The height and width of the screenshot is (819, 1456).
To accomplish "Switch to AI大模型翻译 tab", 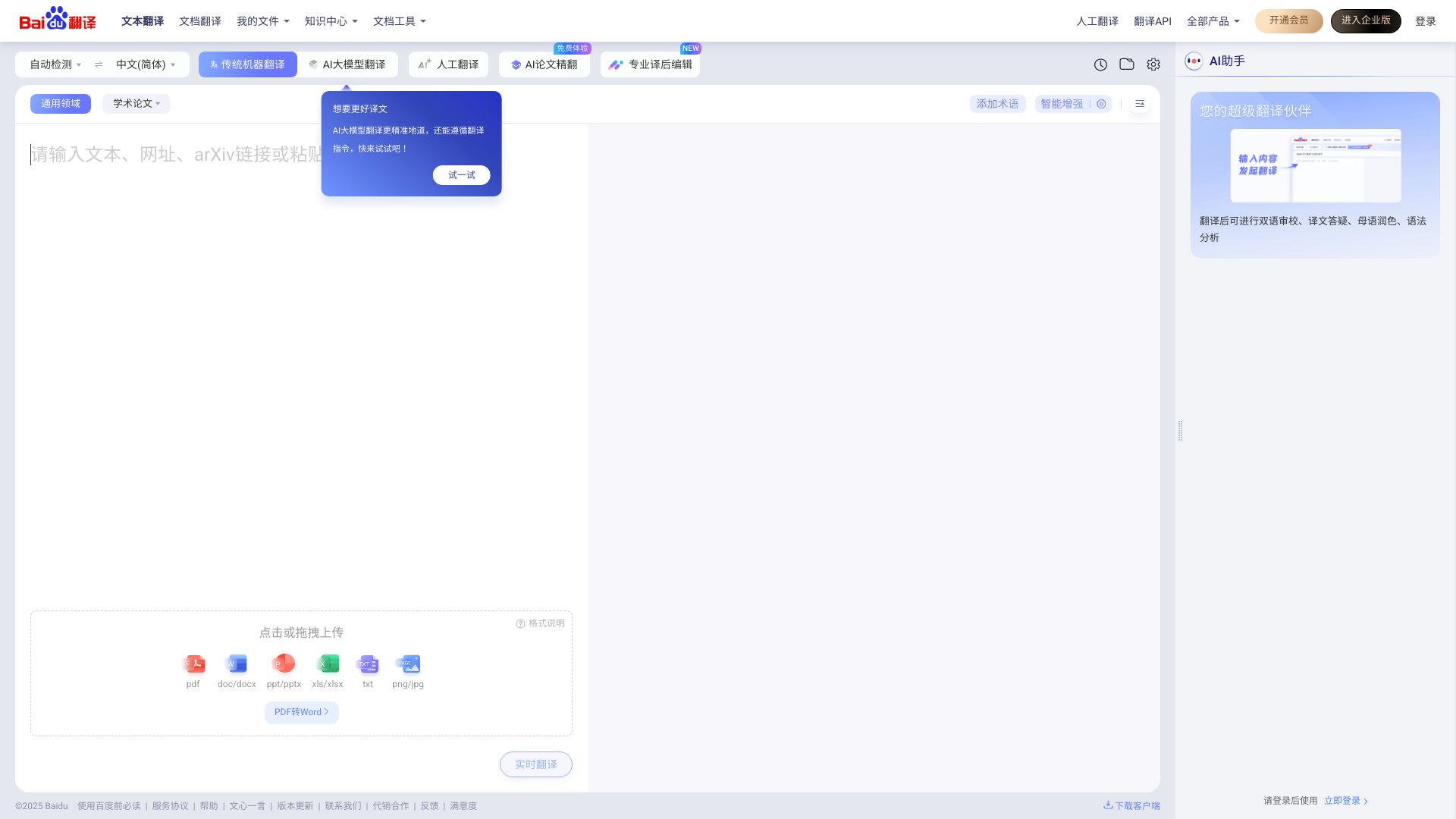I will click(x=347, y=64).
